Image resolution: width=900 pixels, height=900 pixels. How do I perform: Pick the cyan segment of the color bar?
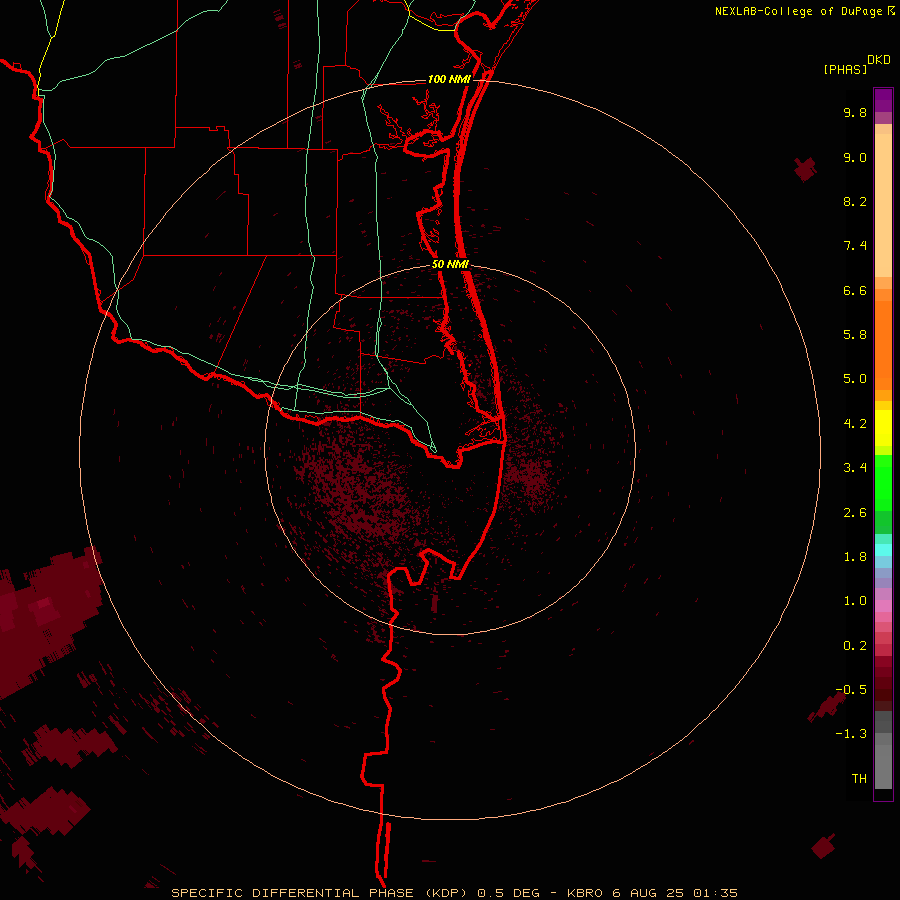pyautogui.click(x=883, y=550)
